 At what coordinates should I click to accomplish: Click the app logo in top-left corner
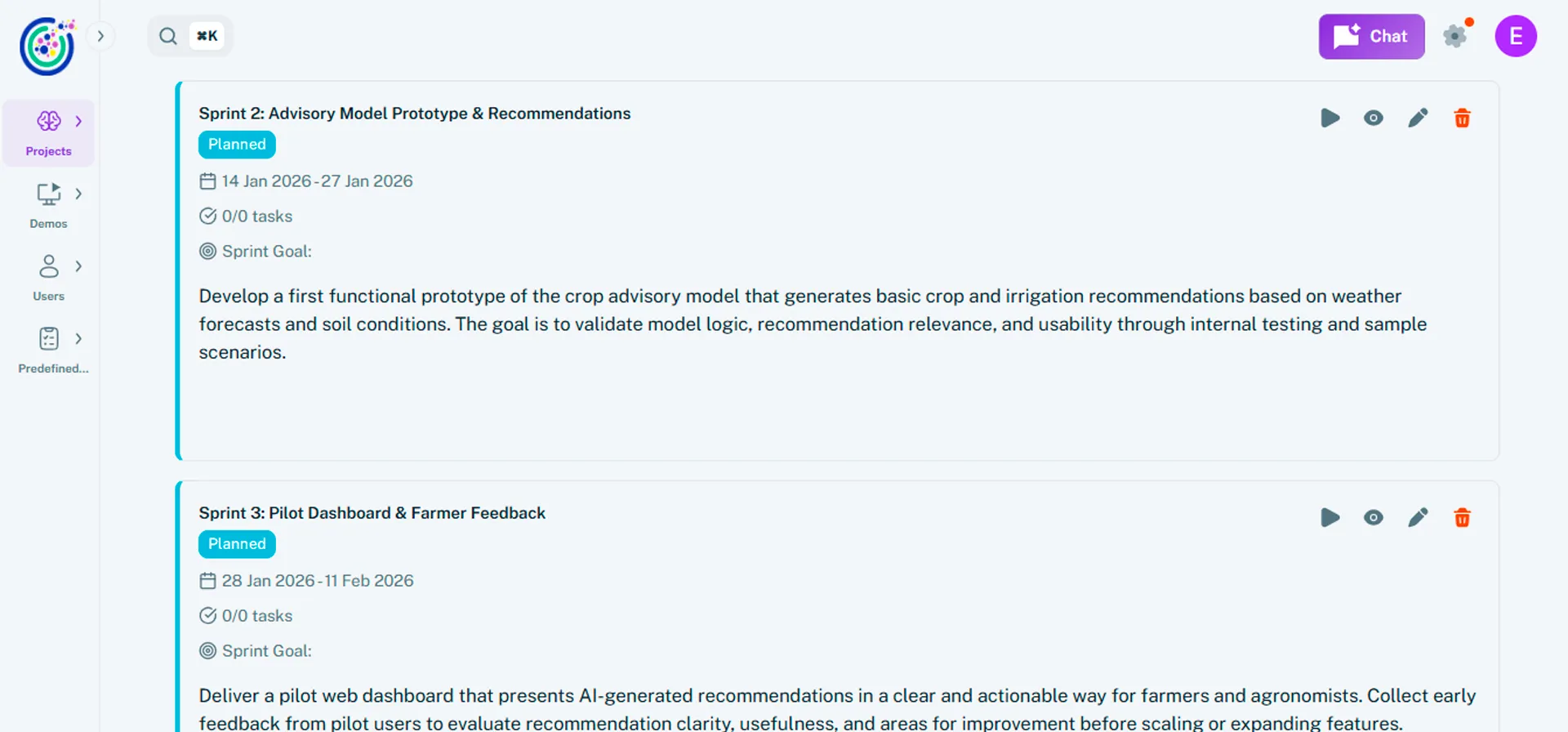(47, 47)
